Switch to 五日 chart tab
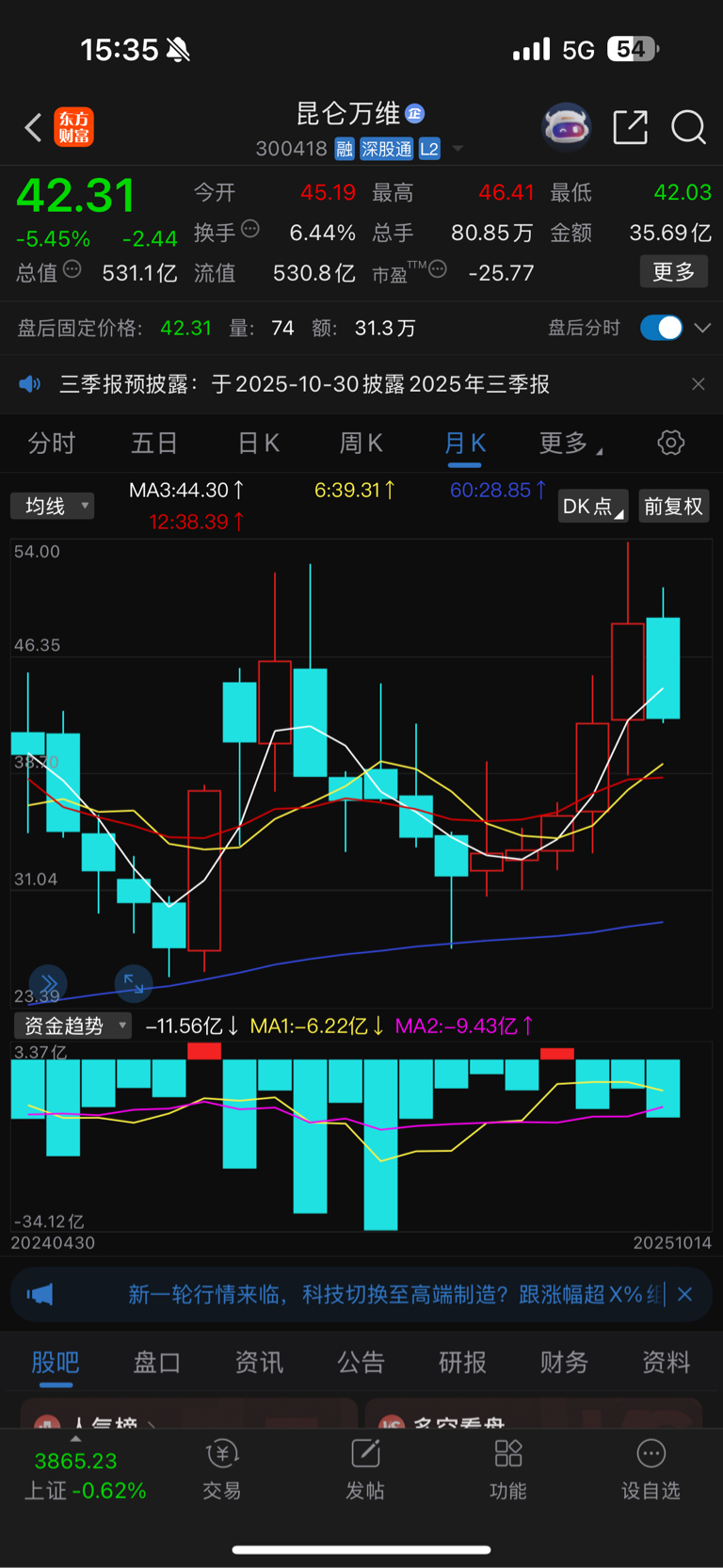723x1568 pixels. (x=154, y=444)
